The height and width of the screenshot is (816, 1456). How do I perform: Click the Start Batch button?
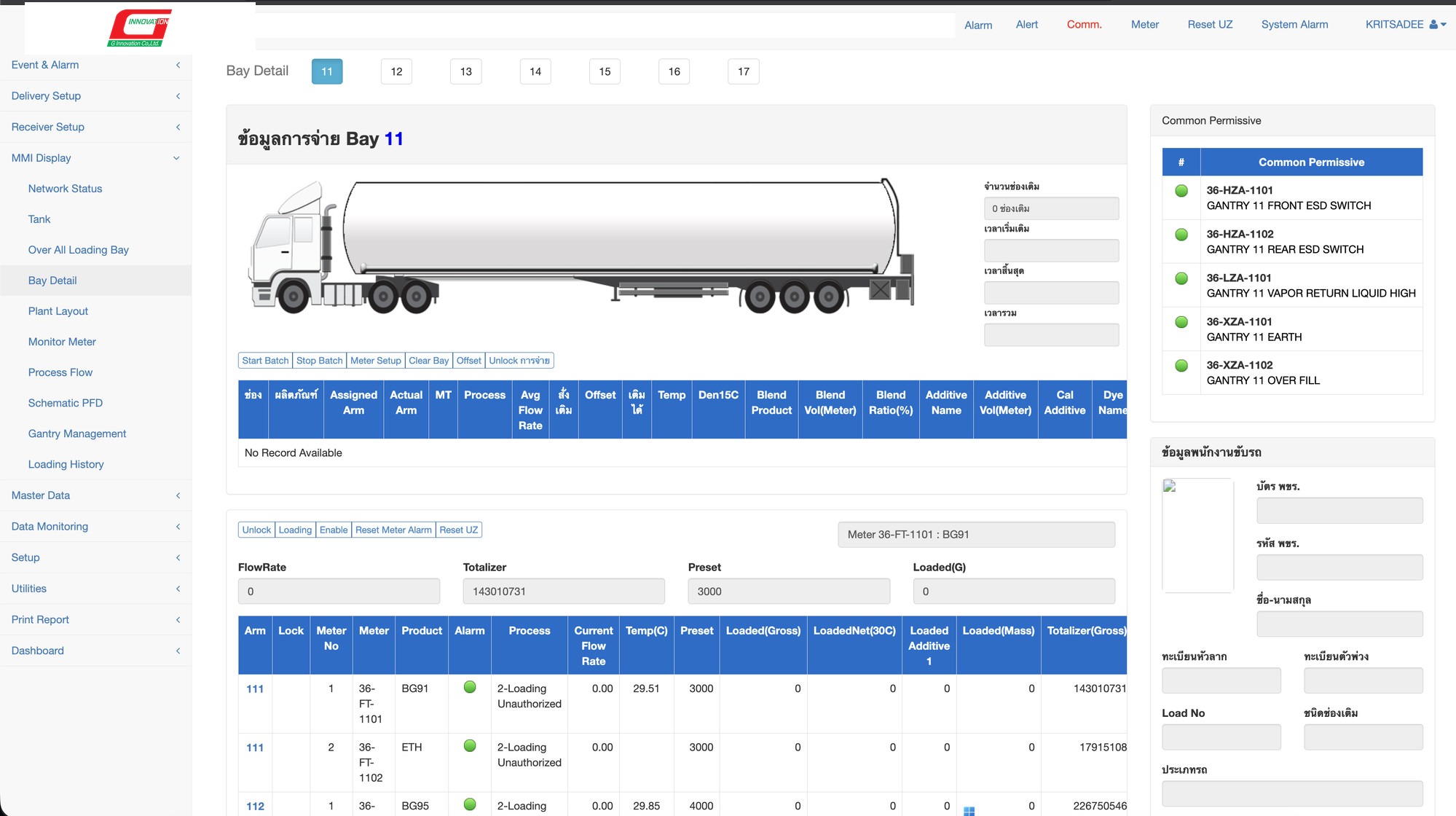tap(265, 361)
